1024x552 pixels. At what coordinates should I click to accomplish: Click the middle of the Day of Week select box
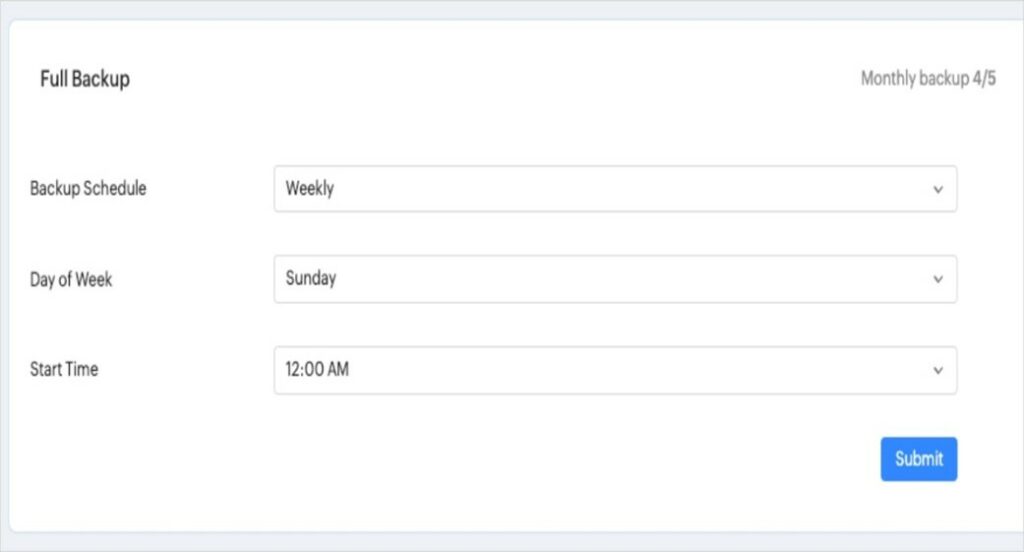615,279
